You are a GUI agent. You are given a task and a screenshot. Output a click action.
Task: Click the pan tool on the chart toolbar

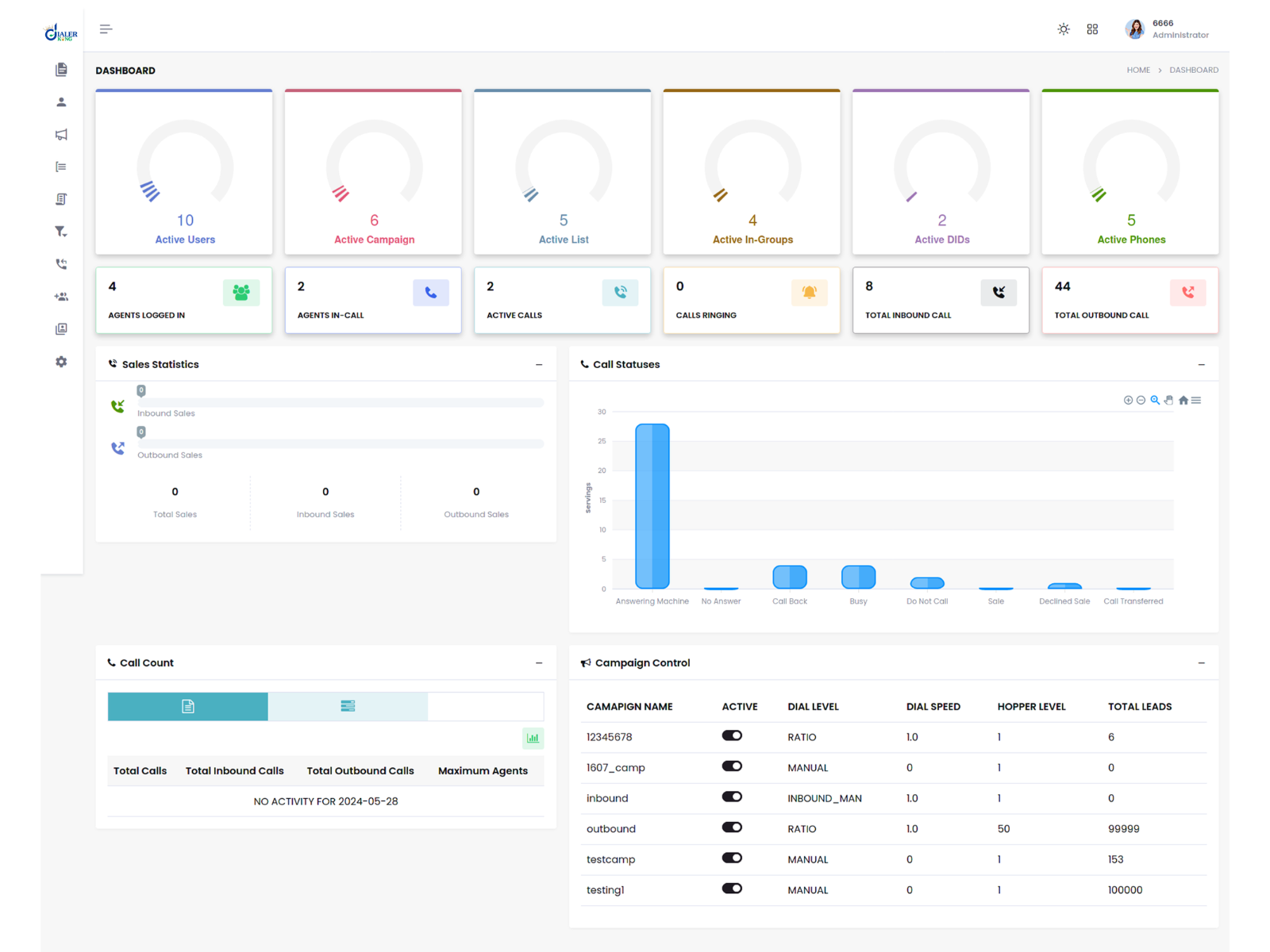click(x=1168, y=401)
